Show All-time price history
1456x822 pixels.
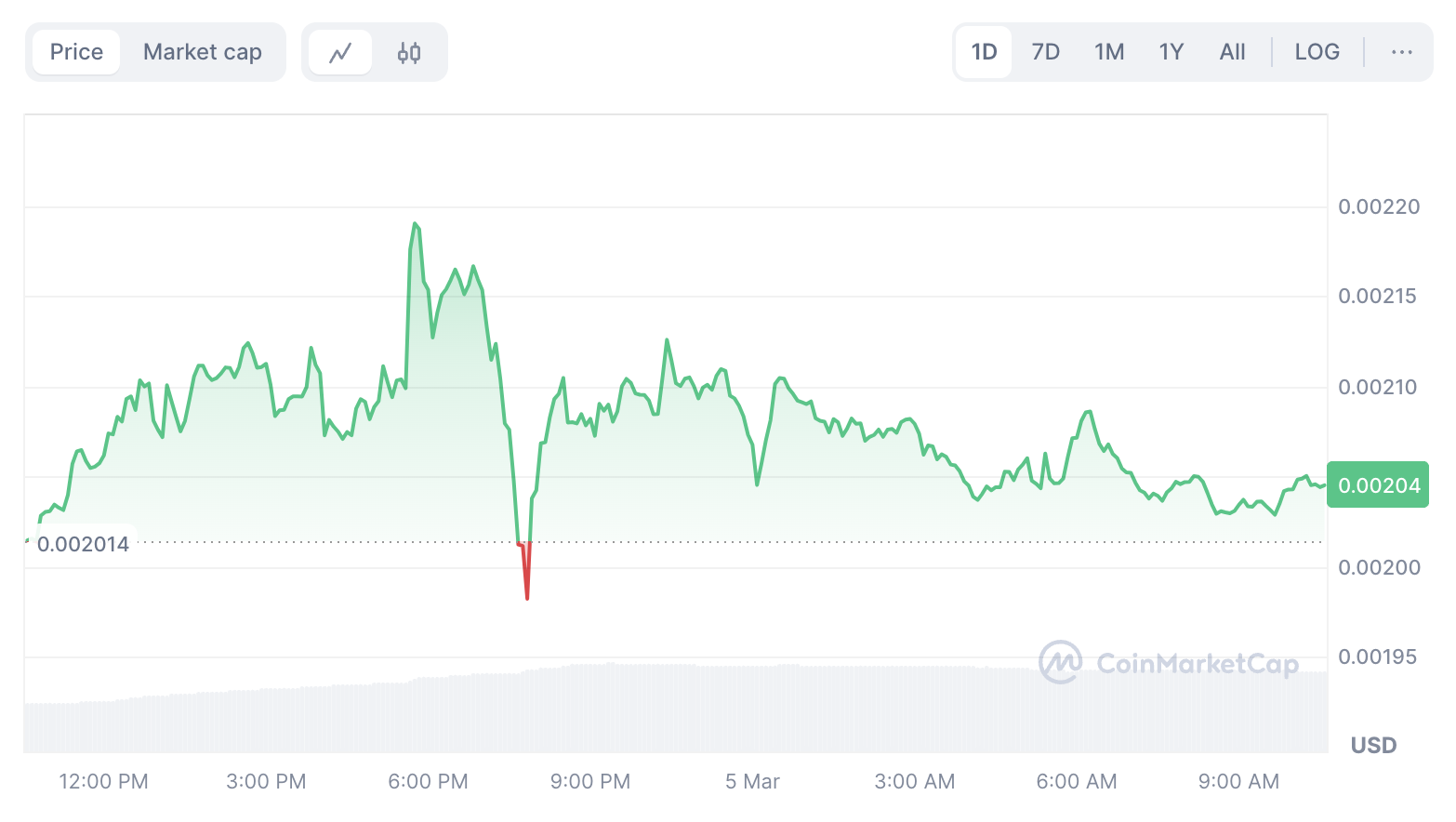point(1232,52)
